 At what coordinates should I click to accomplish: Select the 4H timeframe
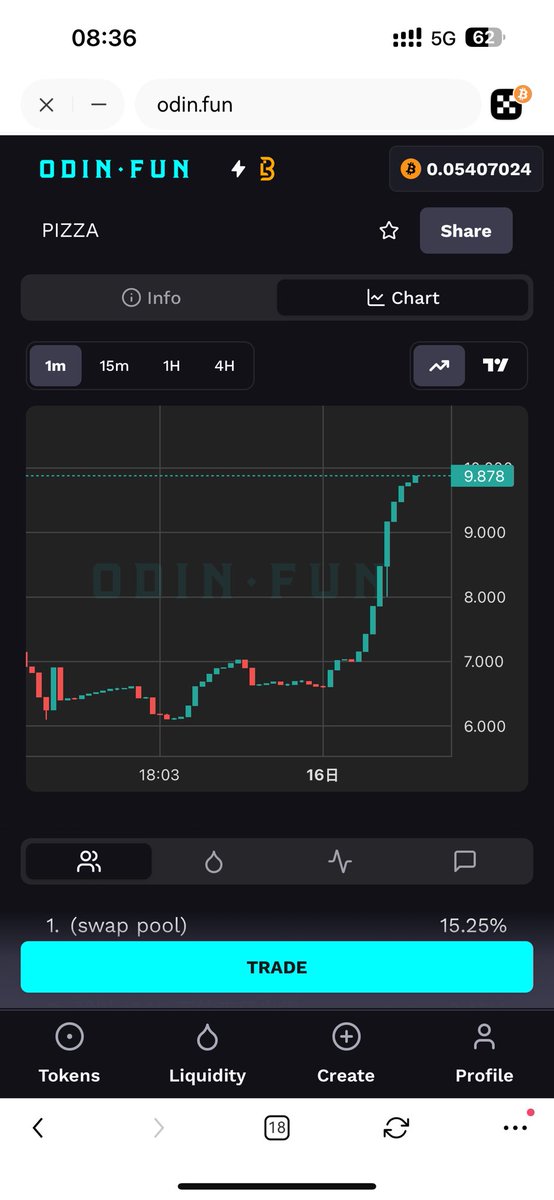pyautogui.click(x=224, y=366)
